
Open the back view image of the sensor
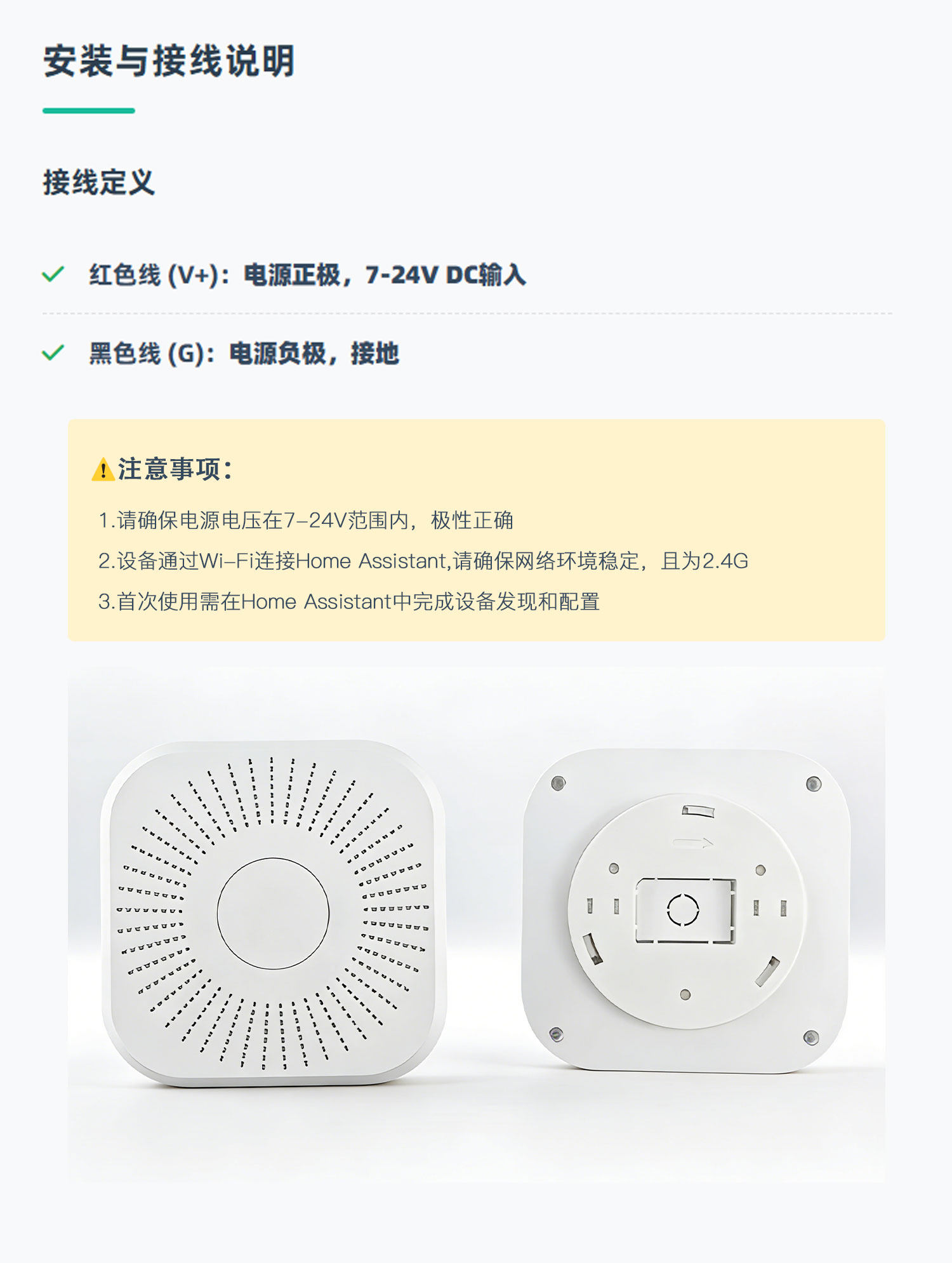(x=685, y=911)
